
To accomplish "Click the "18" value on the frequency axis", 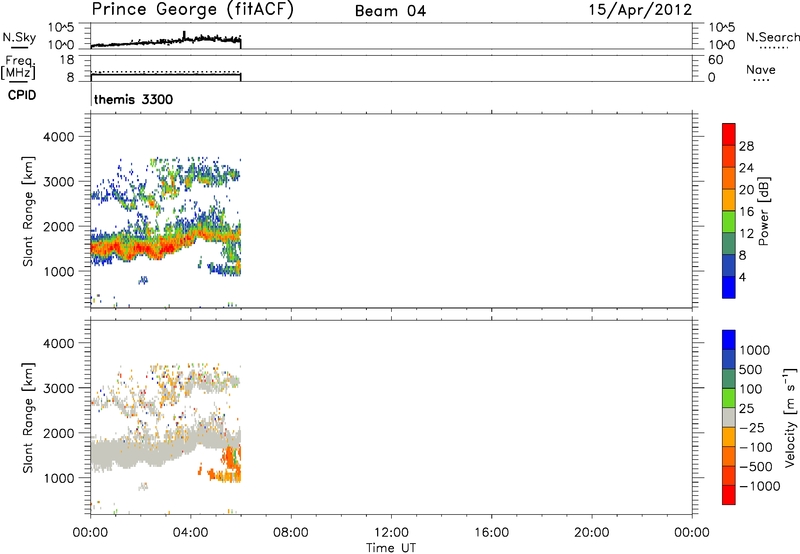I will 67,60.
